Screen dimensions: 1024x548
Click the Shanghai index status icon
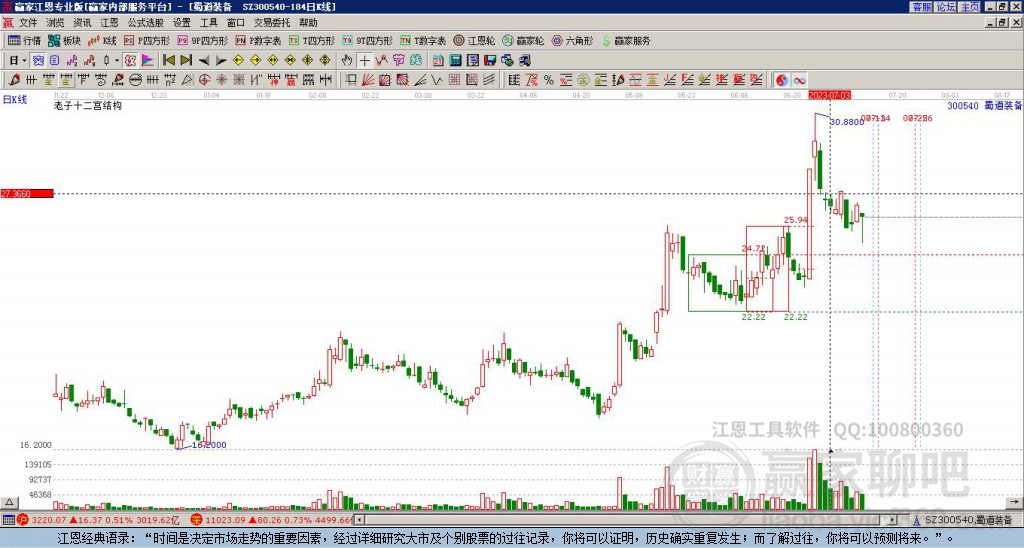[x=23, y=520]
